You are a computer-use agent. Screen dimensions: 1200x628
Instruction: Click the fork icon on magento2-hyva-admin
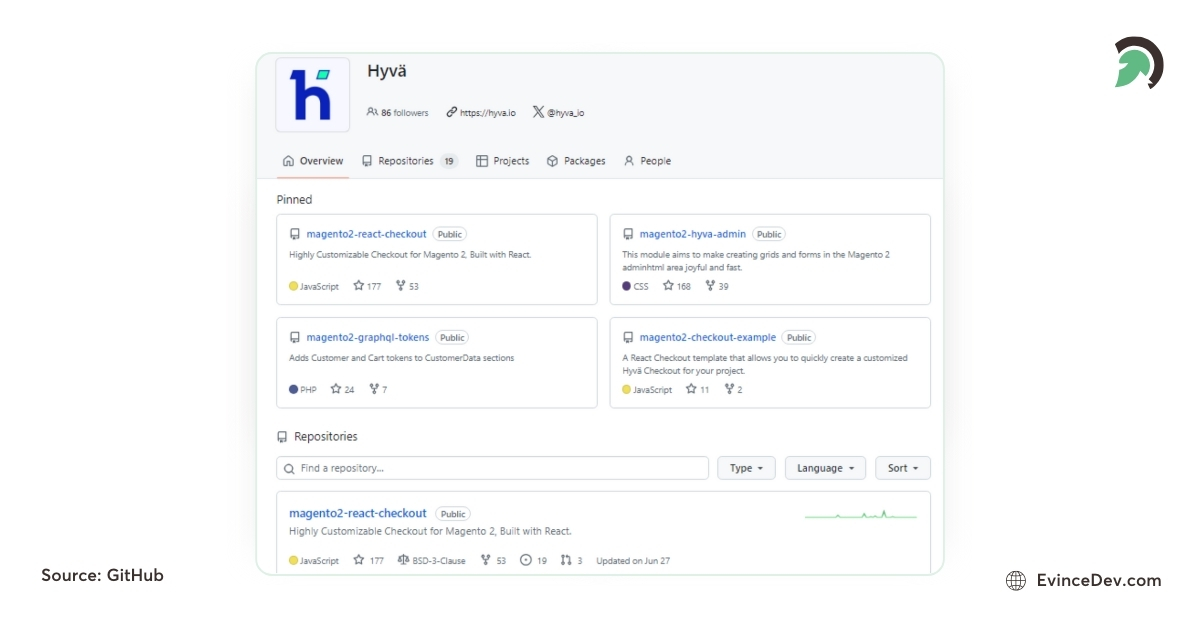(709, 286)
